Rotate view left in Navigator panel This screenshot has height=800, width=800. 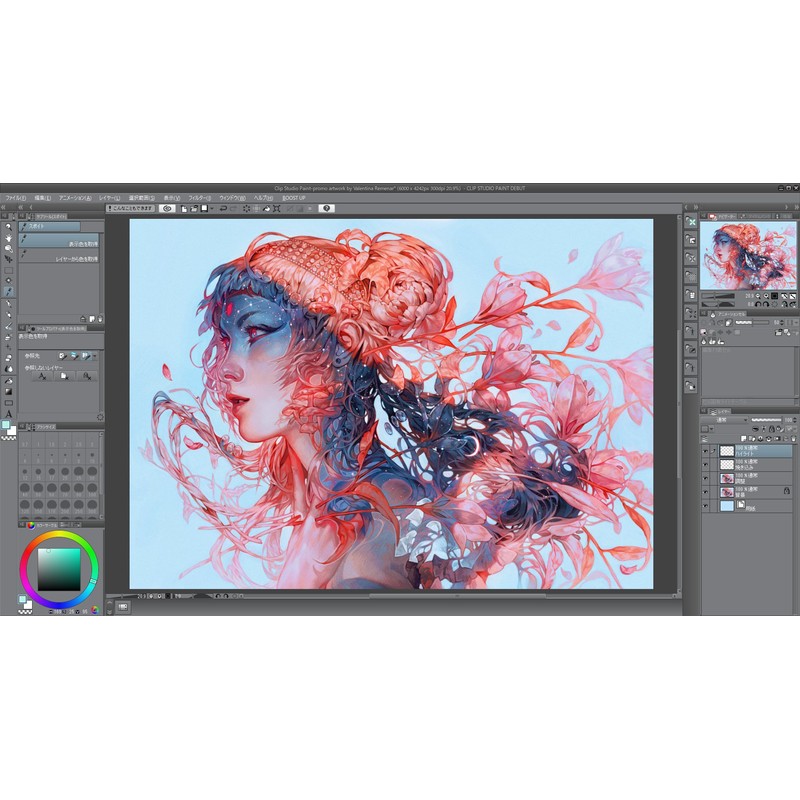click(758, 304)
